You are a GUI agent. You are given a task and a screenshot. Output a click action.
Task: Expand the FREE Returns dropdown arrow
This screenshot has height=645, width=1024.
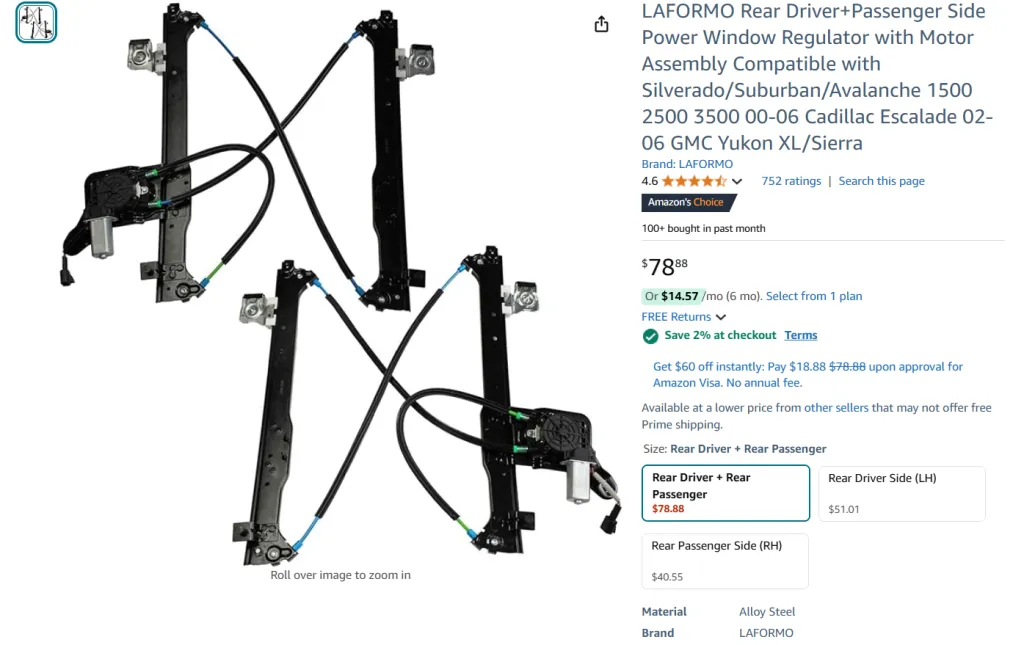pyautogui.click(x=721, y=317)
